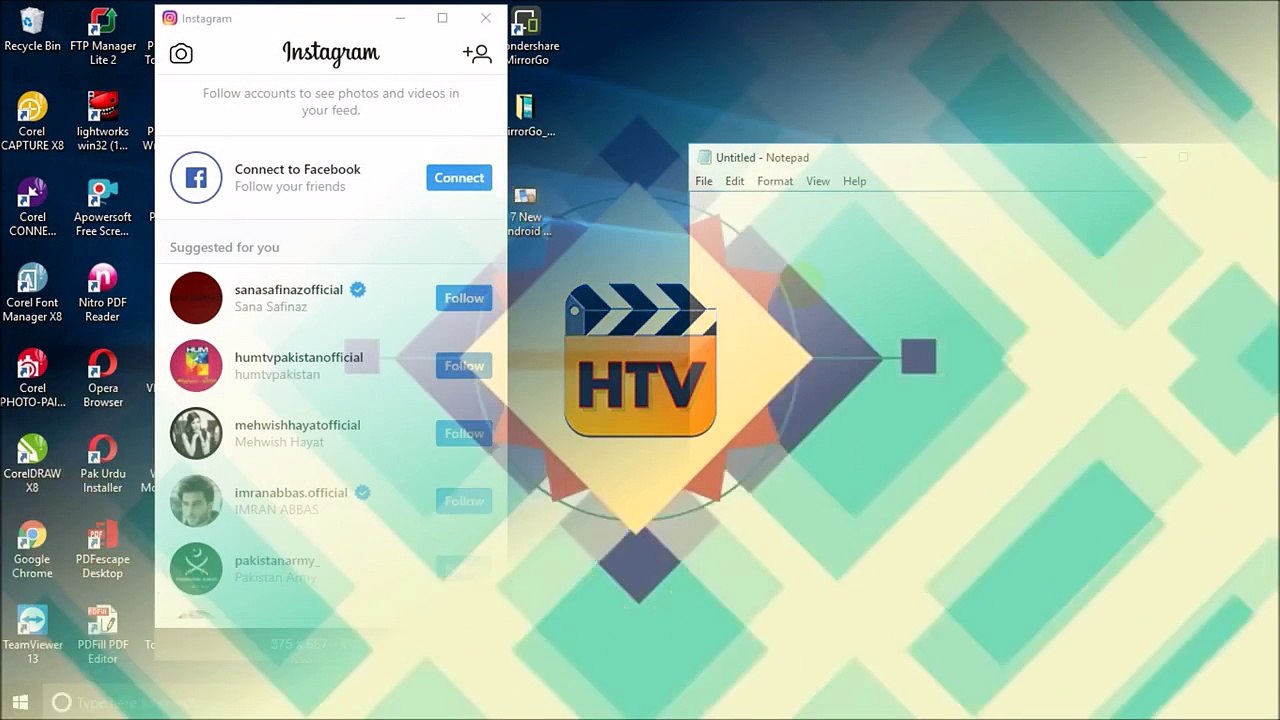This screenshot has width=1280, height=720.
Task: Click the Facebook logo icon
Action: click(x=196, y=178)
